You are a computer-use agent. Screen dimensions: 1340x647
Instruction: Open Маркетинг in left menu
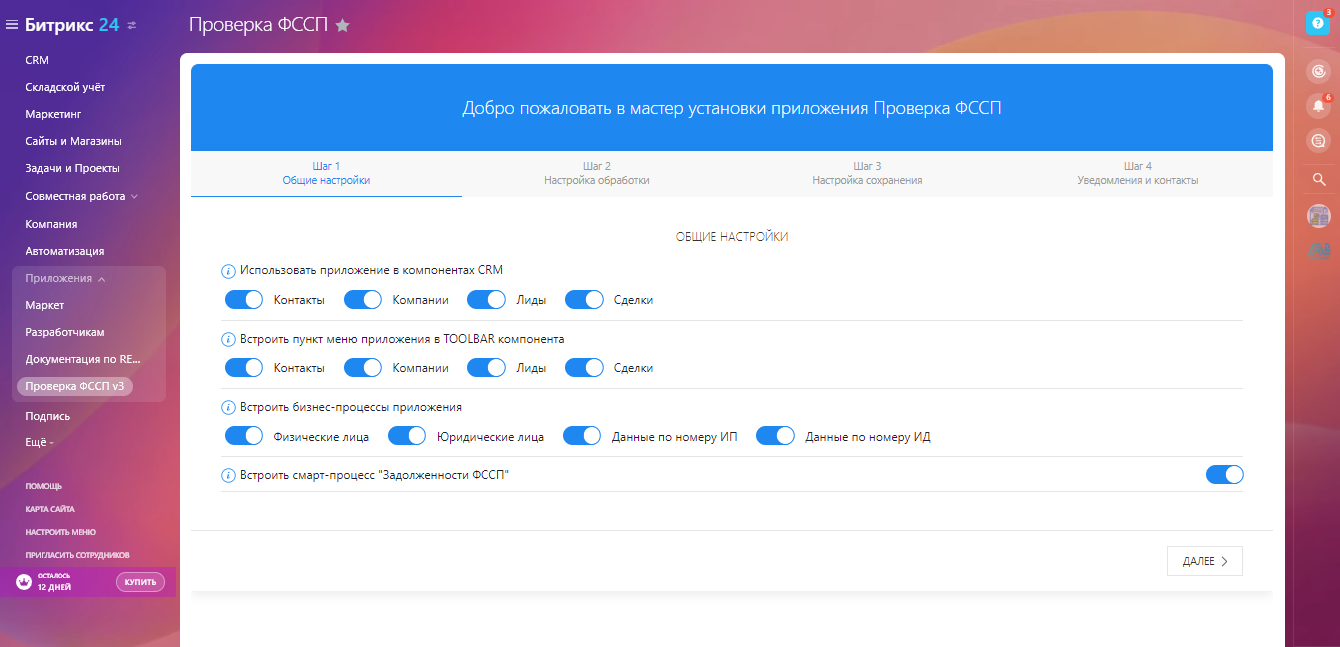(53, 114)
